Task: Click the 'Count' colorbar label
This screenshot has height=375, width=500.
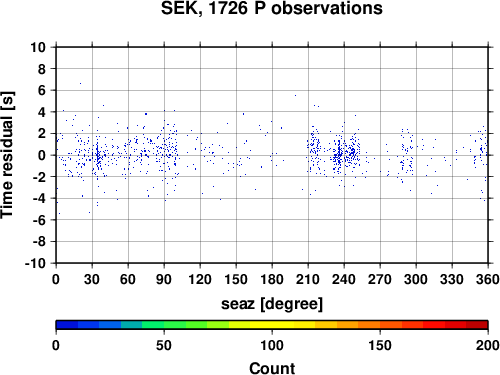Action: 272,368
